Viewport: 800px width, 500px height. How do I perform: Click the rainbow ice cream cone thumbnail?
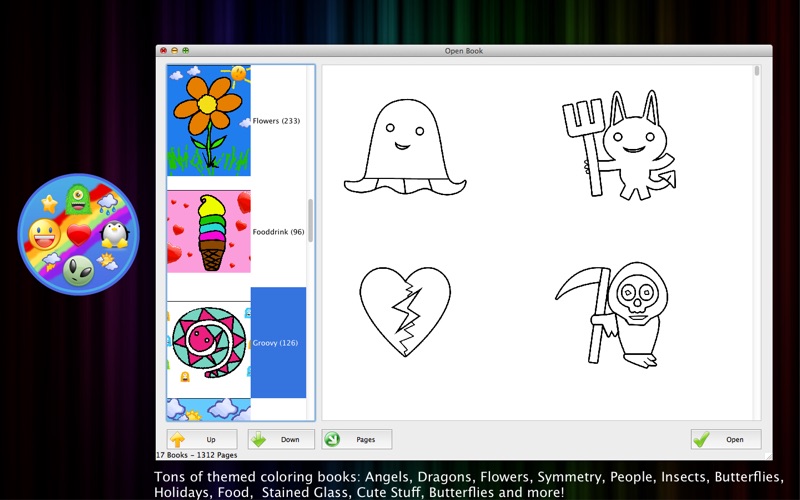point(208,232)
